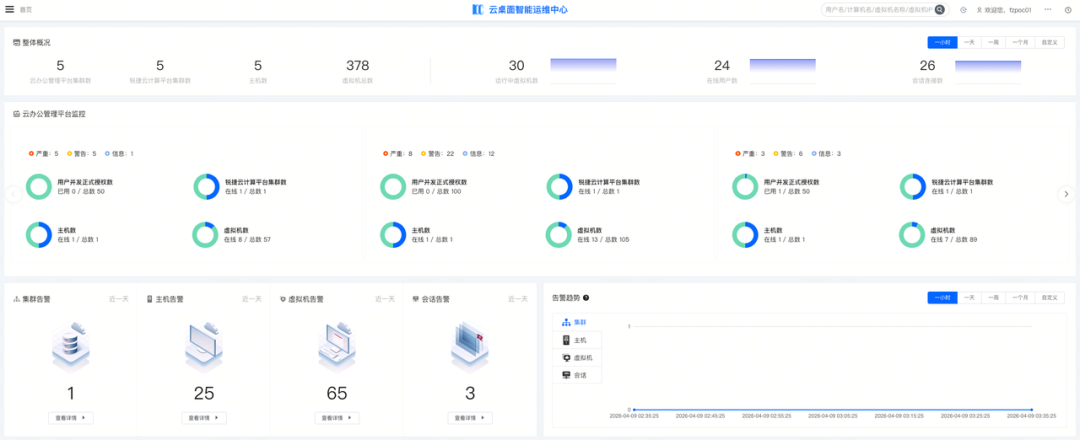This screenshot has width=1080, height=440.
Task: Click donut chart for 已用 1 / 总数 50
Action: click(746, 187)
